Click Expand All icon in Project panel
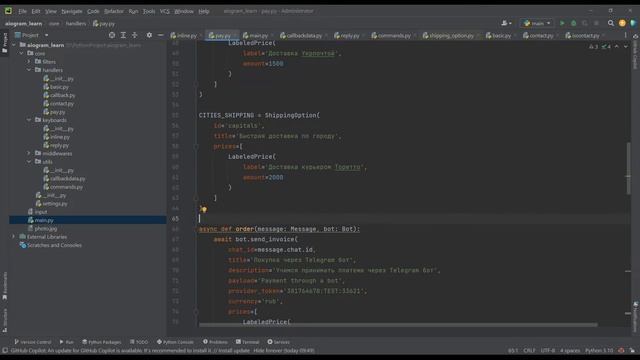Viewport: 640px width, 360px height. click(123, 36)
